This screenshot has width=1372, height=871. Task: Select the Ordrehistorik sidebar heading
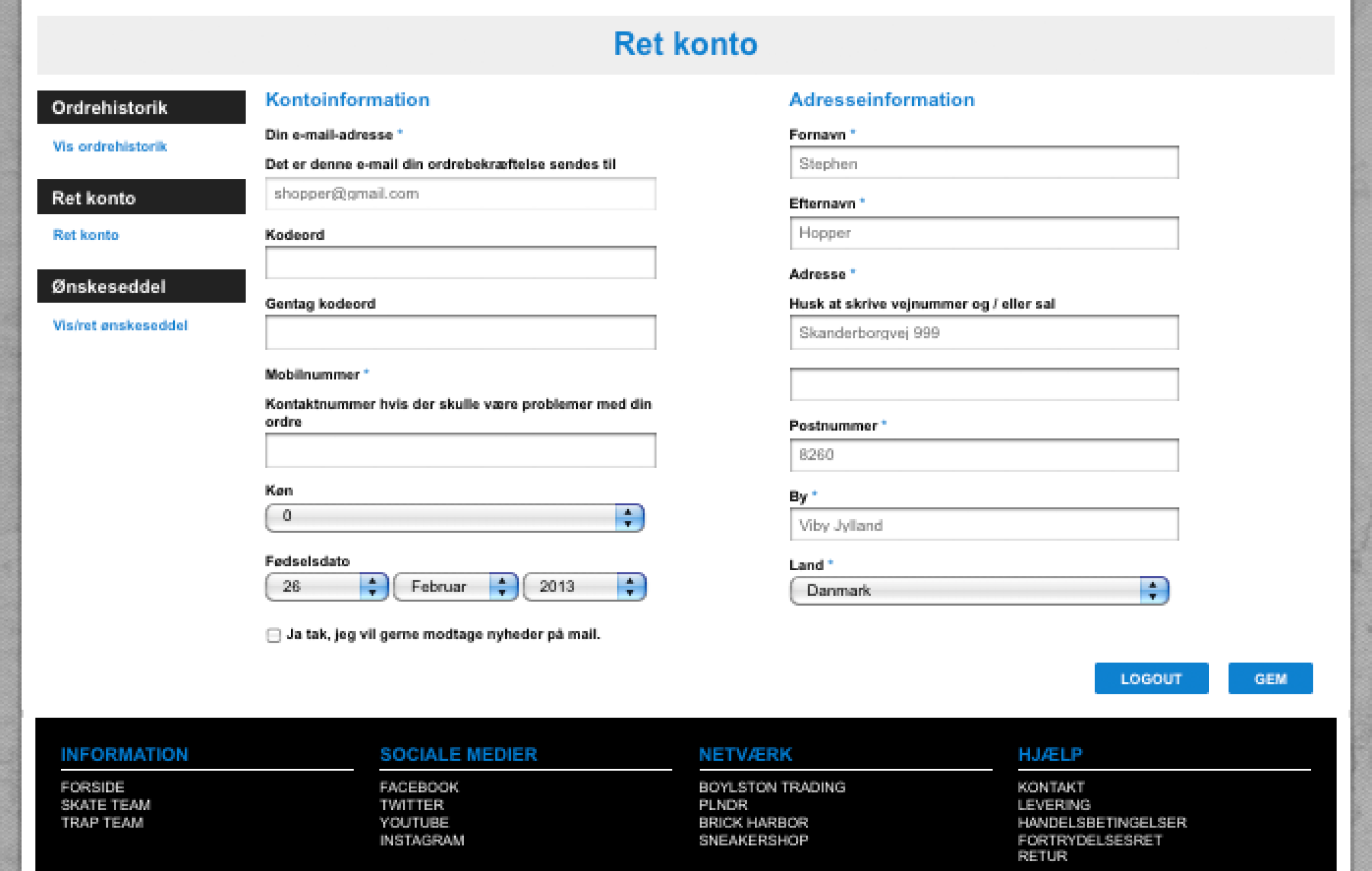tap(141, 107)
